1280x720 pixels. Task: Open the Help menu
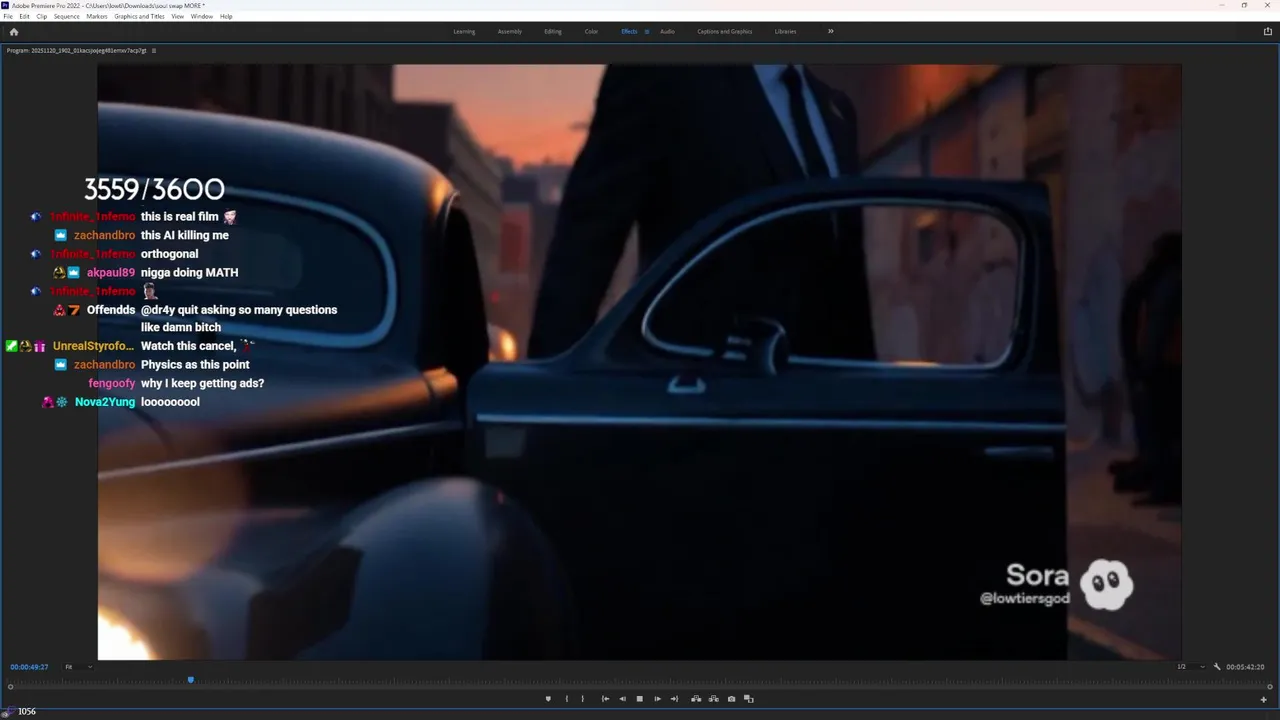click(x=226, y=16)
